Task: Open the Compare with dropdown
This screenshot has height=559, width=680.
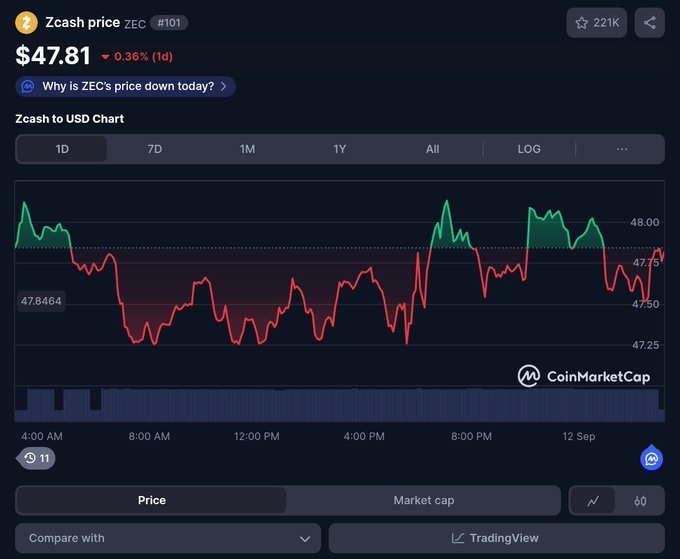Action: point(168,538)
